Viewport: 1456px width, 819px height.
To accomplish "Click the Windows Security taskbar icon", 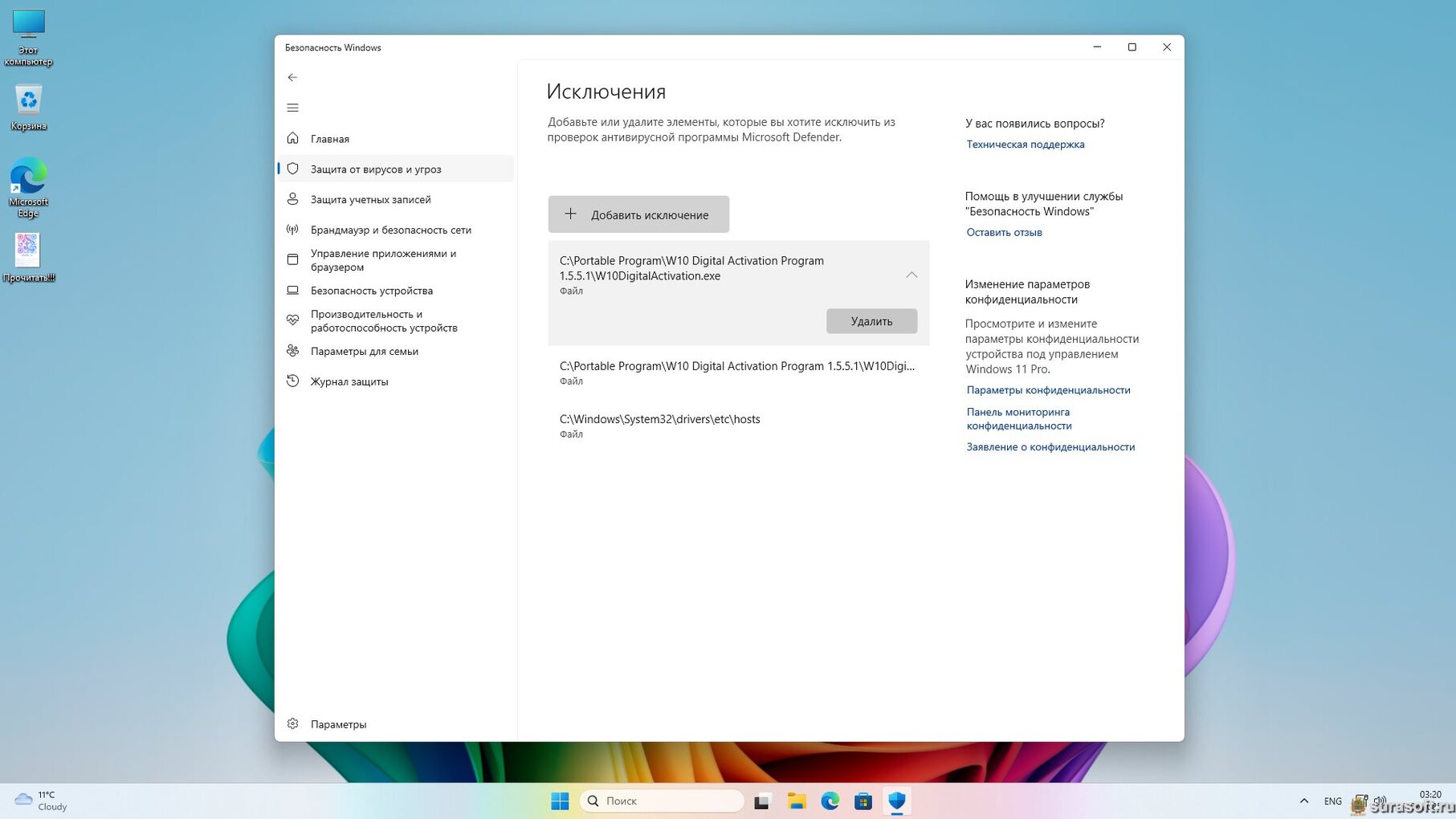I will click(x=897, y=801).
